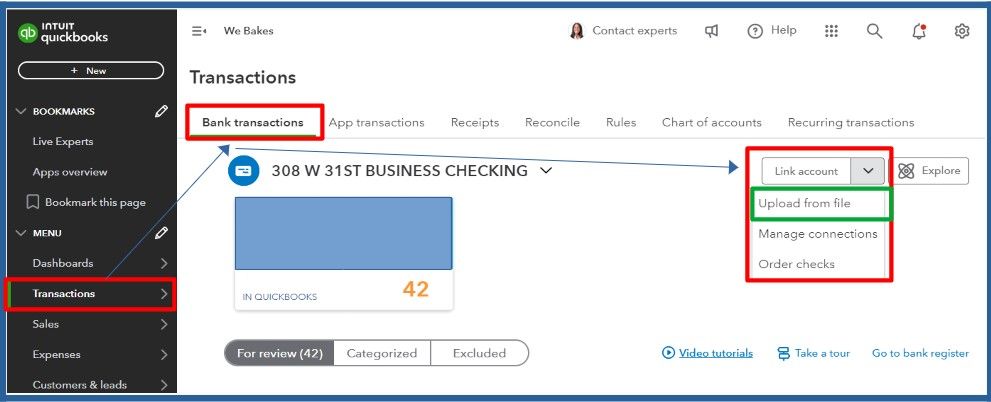The width and height of the screenshot is (991, 402).
Task: Go to the Reconcile tab
Action: (x=552, y=123)
